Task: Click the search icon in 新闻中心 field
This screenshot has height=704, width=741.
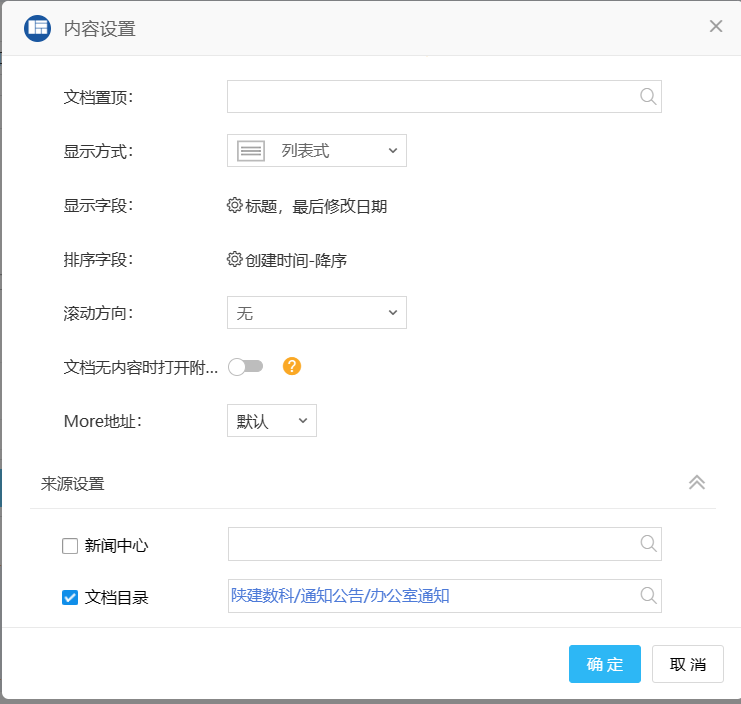Action: coord(648,544)
